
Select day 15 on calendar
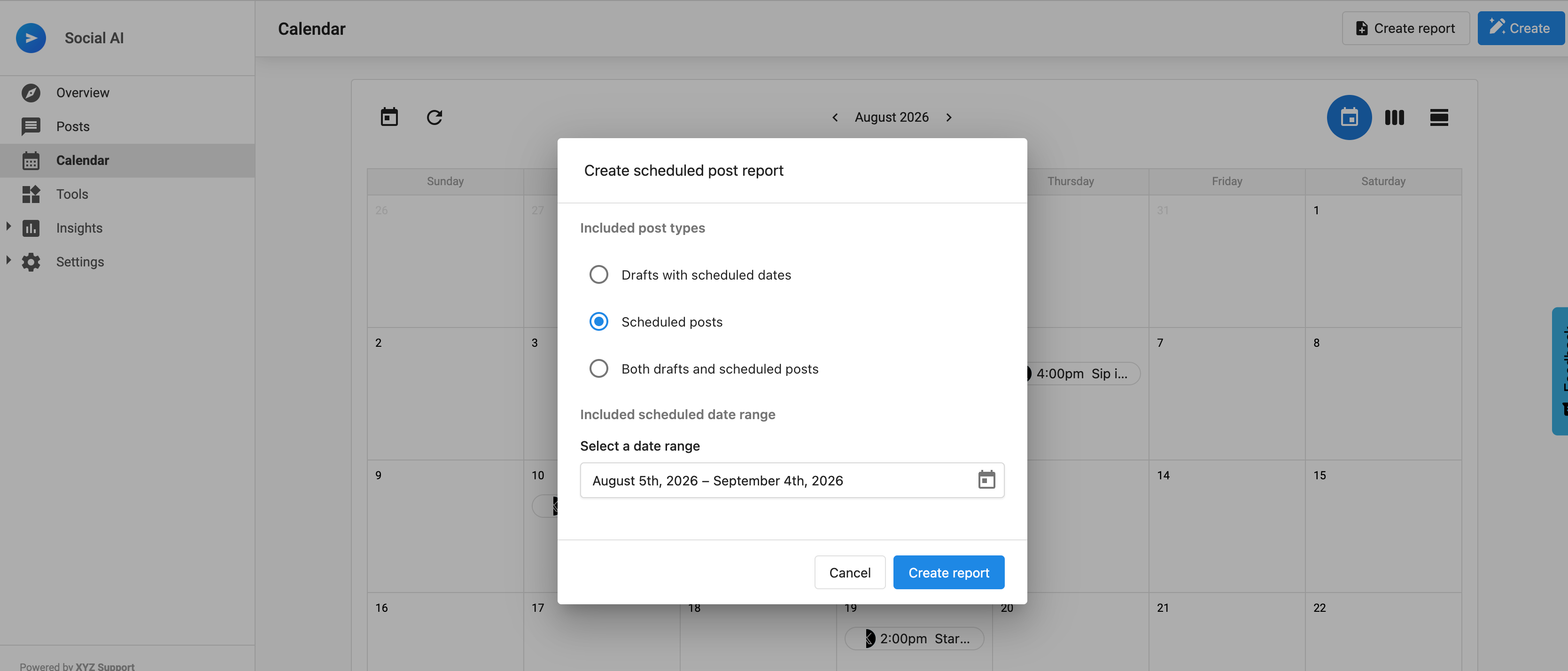1383,526
